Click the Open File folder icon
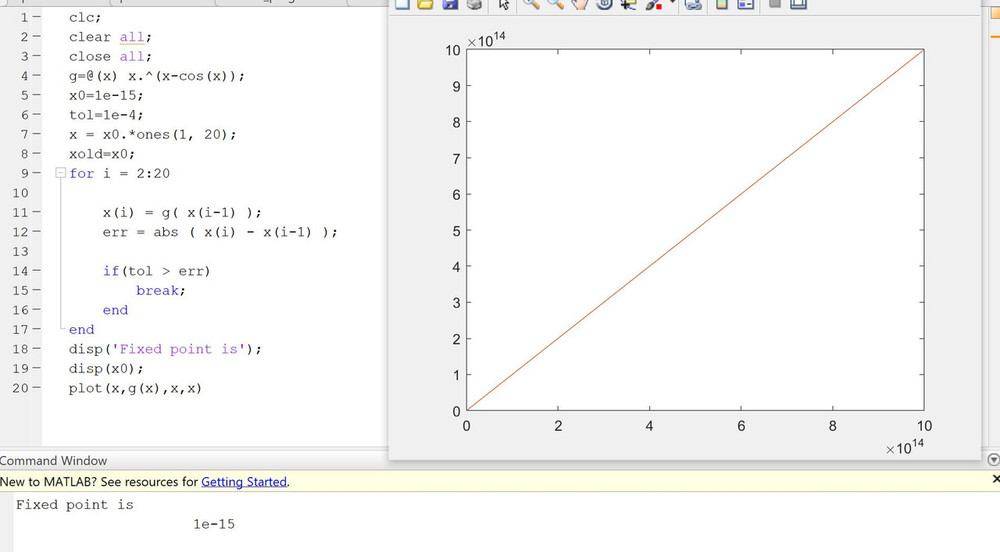The width and height of the screenshot is (1000, 552). 425,4
